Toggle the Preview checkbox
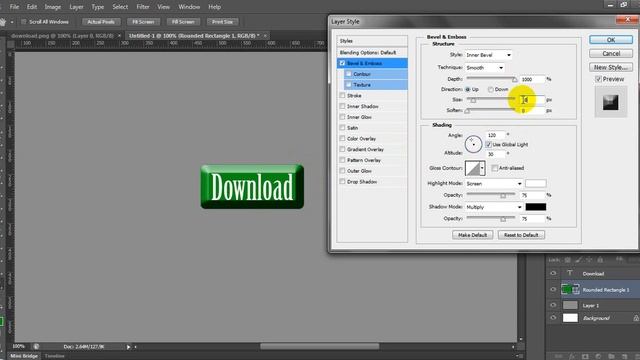 pyautogui.click(x=598, y=79)
